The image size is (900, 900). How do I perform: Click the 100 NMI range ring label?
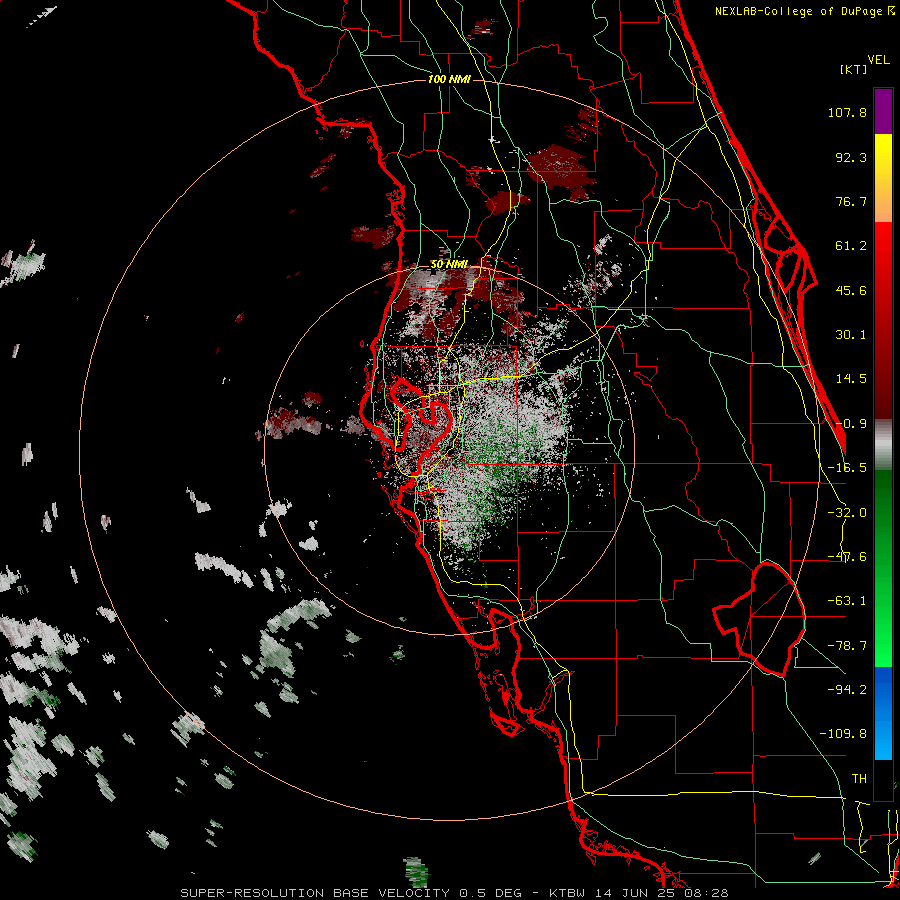pyautogui.click(x=449, y=79)
